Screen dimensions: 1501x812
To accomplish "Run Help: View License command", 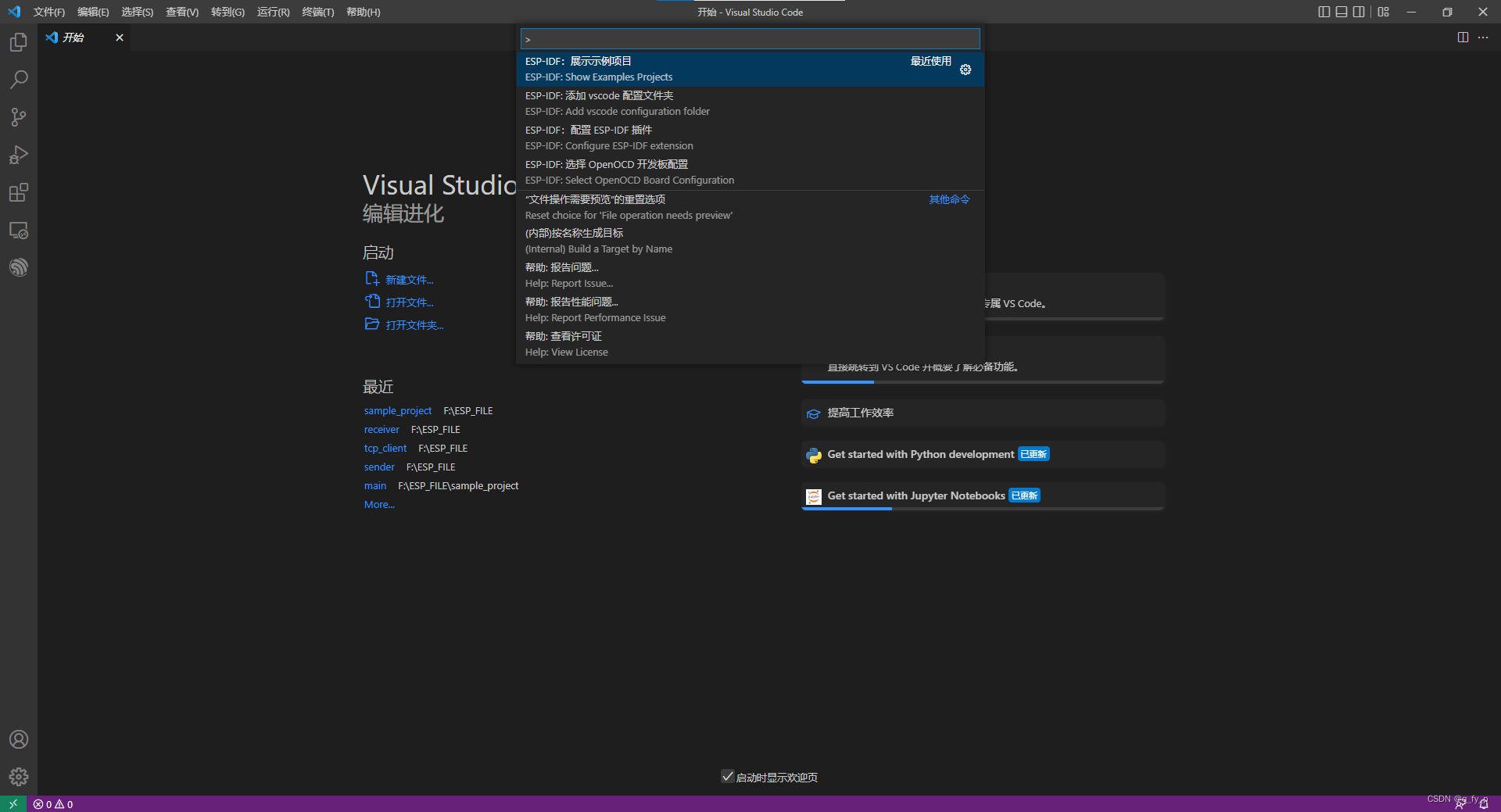I will pyautogui.click(x=750, y=344).
